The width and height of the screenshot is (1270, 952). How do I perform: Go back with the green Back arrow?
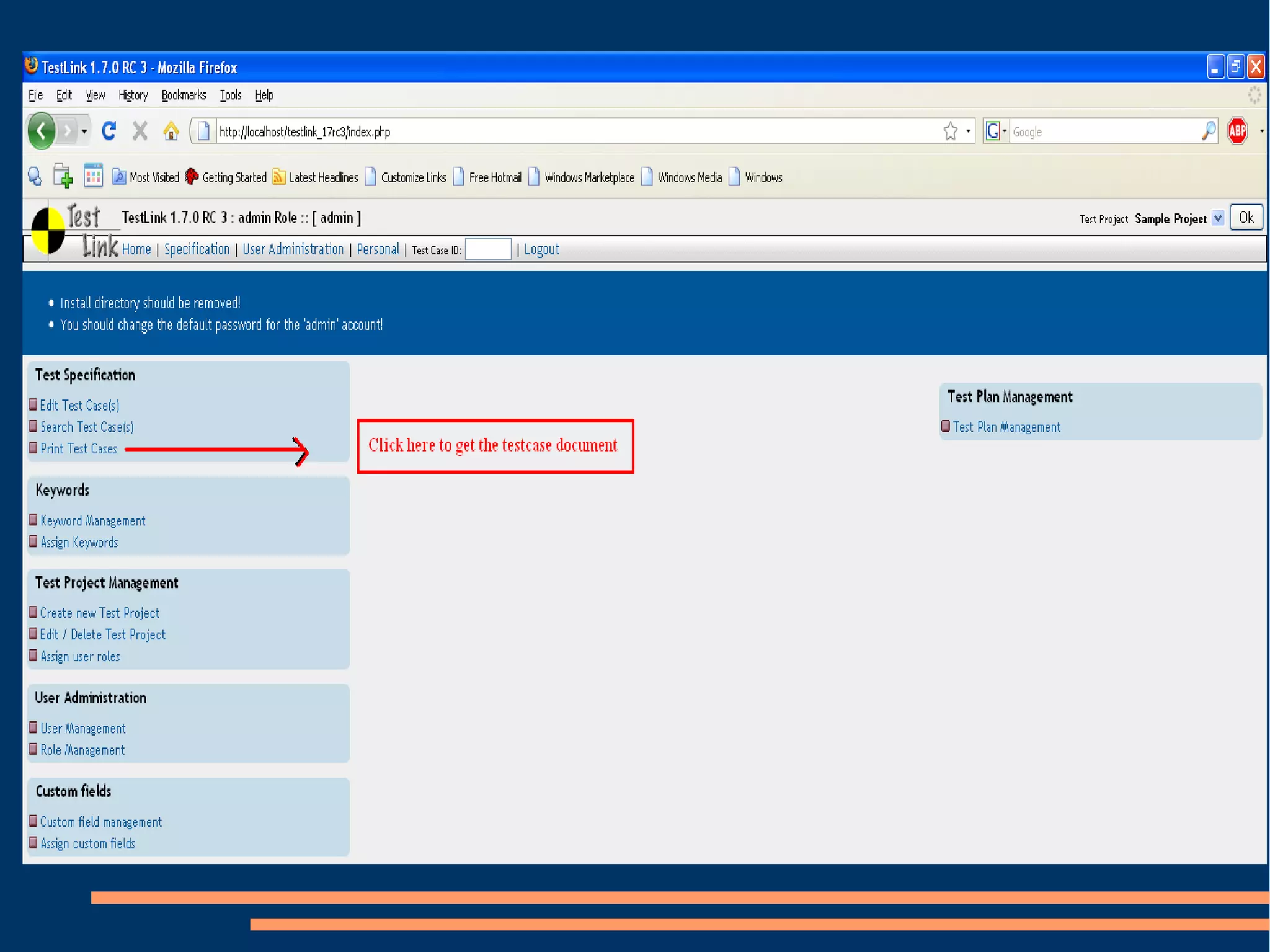click(42, 131)
